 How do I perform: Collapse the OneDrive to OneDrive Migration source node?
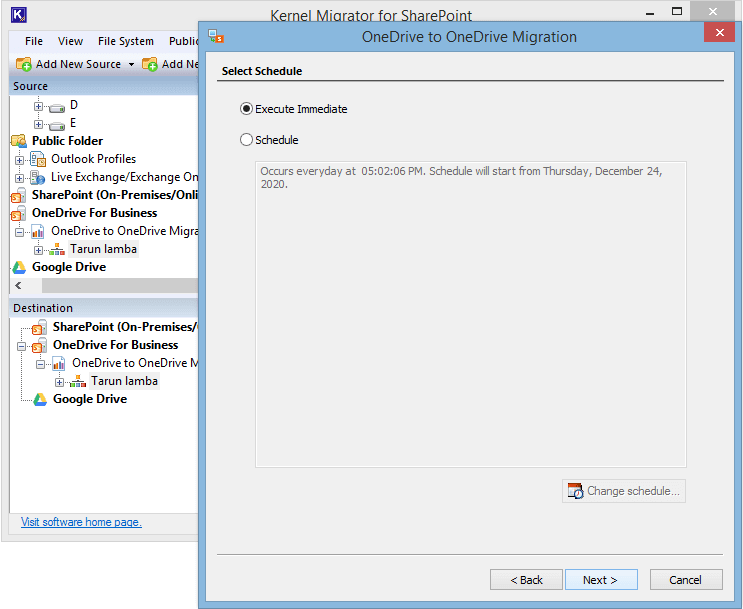click(x=19, y=232)
